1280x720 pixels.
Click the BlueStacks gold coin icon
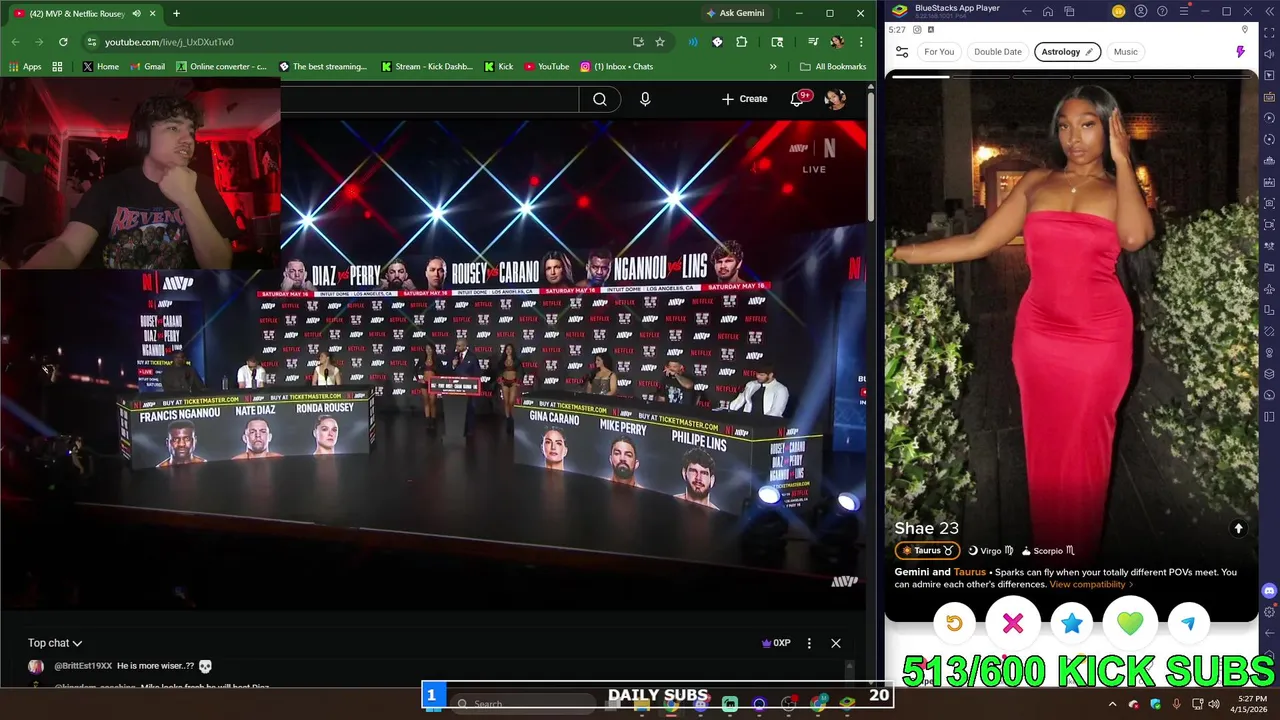click(x=1119, y=12)
